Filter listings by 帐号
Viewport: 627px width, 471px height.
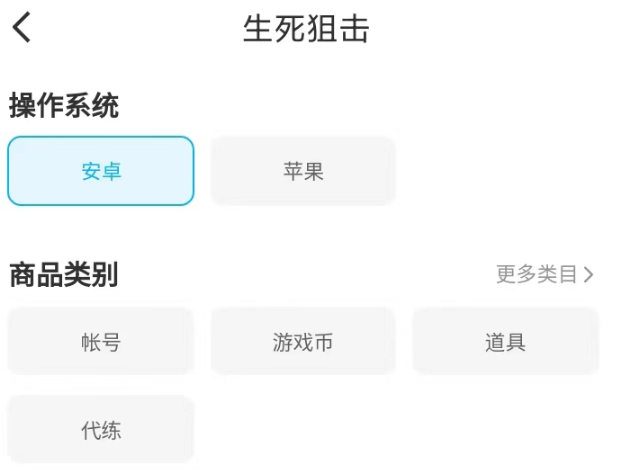101,342
